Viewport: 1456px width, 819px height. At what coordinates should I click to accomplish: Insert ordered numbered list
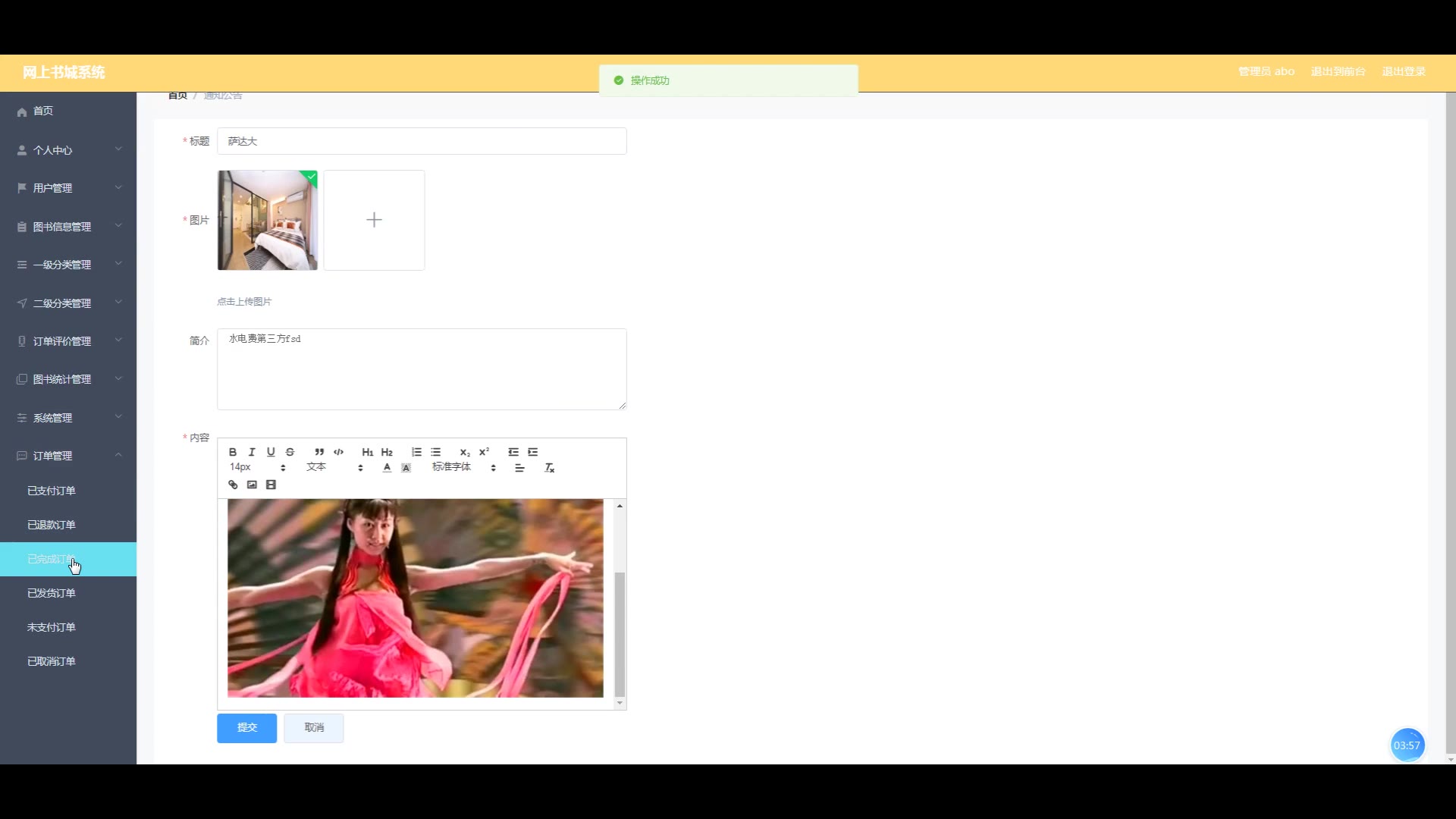click(x=416, y=452)
